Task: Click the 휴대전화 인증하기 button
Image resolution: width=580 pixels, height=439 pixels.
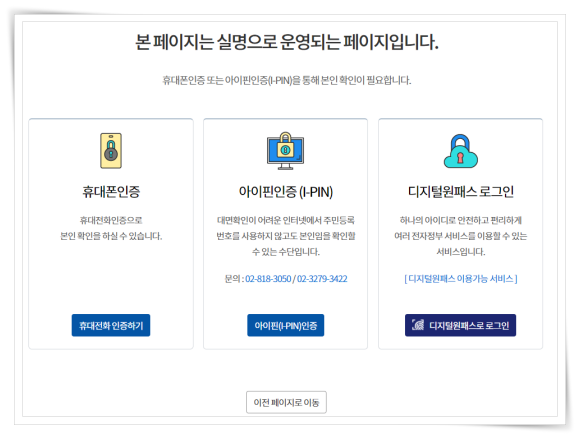Action: point(111,325)
